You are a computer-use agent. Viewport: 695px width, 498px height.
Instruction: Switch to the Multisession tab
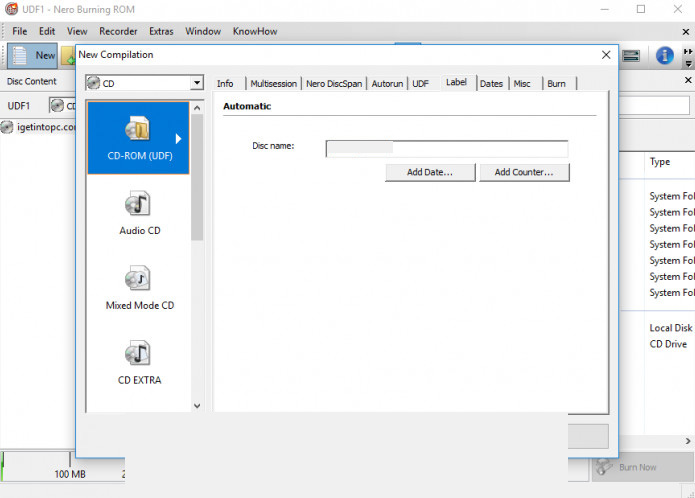click(x=273, y=83)
